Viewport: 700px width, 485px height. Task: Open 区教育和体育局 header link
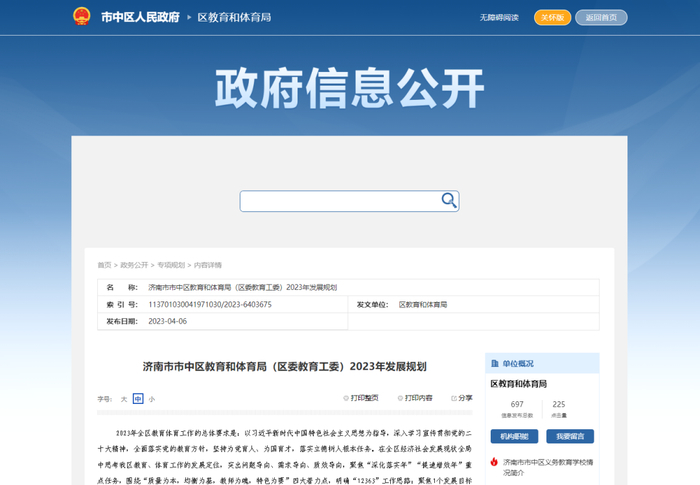tap(234, 17)
